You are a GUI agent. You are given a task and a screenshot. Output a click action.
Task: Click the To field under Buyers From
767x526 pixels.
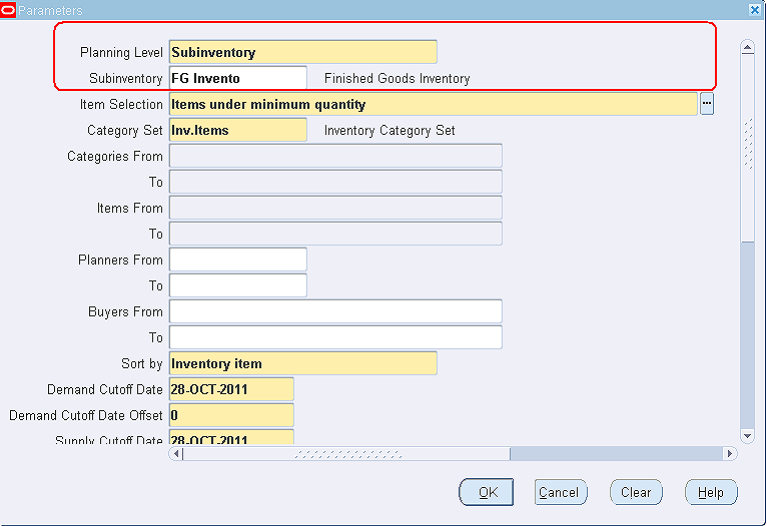tap(336, 337)
